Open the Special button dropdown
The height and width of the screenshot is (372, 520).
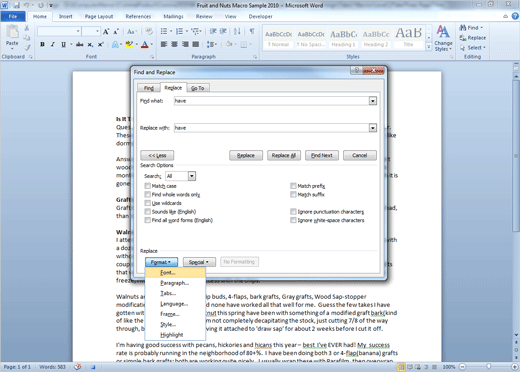(199, 262)
